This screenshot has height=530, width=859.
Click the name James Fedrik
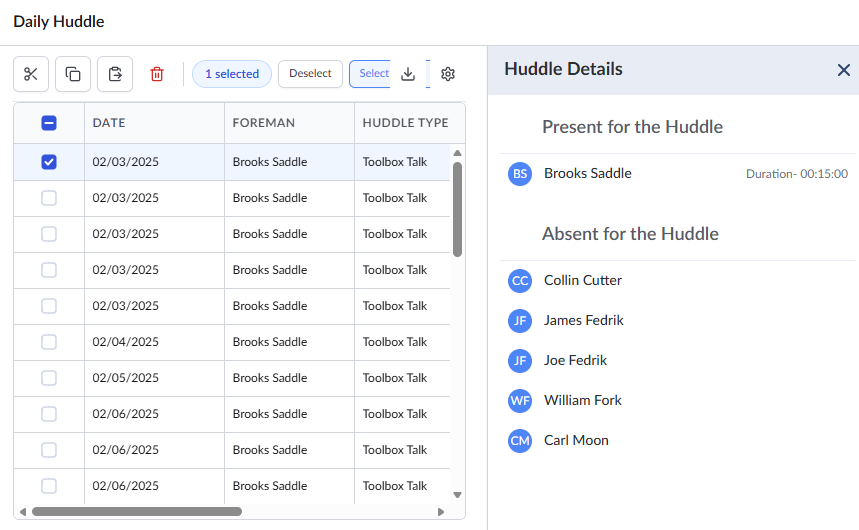[x=583, y=320]
